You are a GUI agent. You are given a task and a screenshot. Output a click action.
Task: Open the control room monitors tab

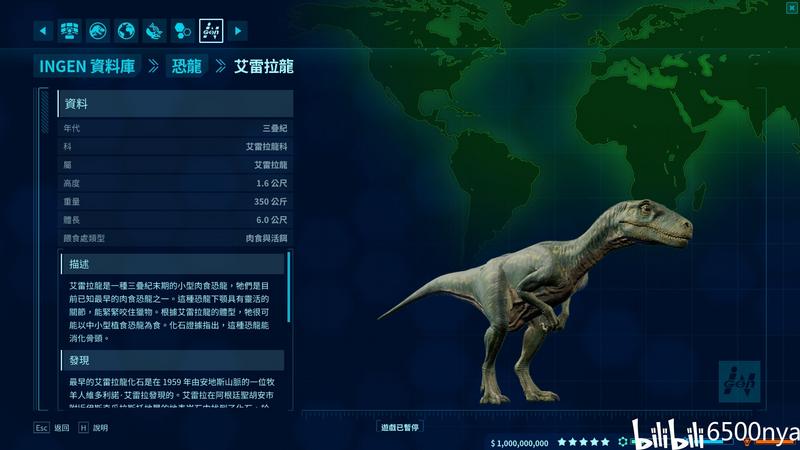69,31
